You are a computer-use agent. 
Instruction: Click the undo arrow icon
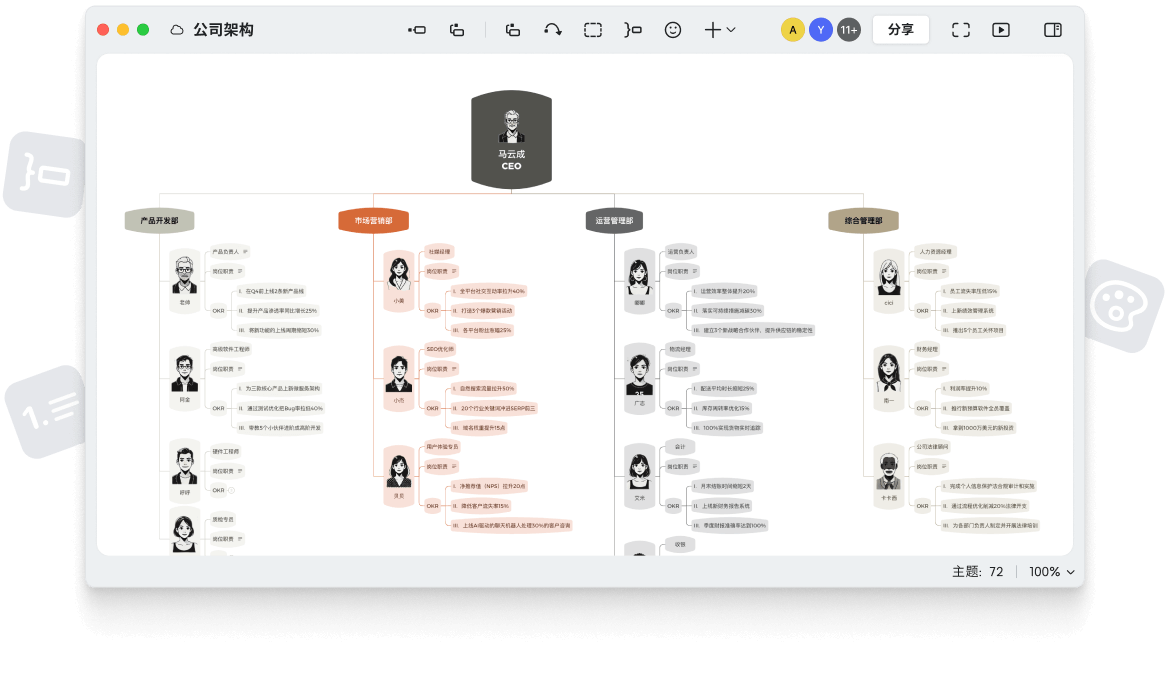[552, 29]
